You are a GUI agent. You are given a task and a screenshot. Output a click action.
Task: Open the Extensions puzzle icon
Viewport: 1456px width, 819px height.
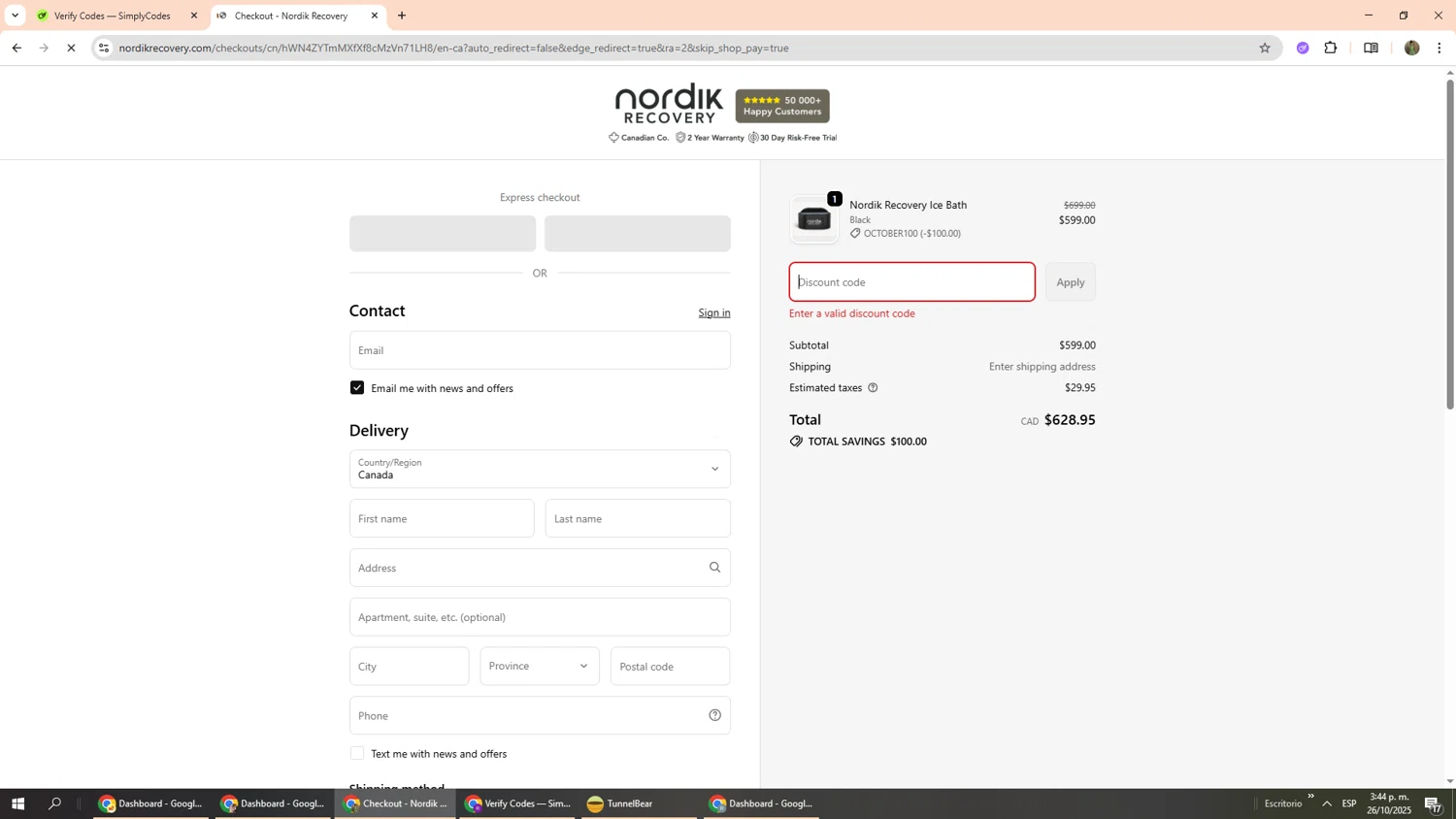1331,48
